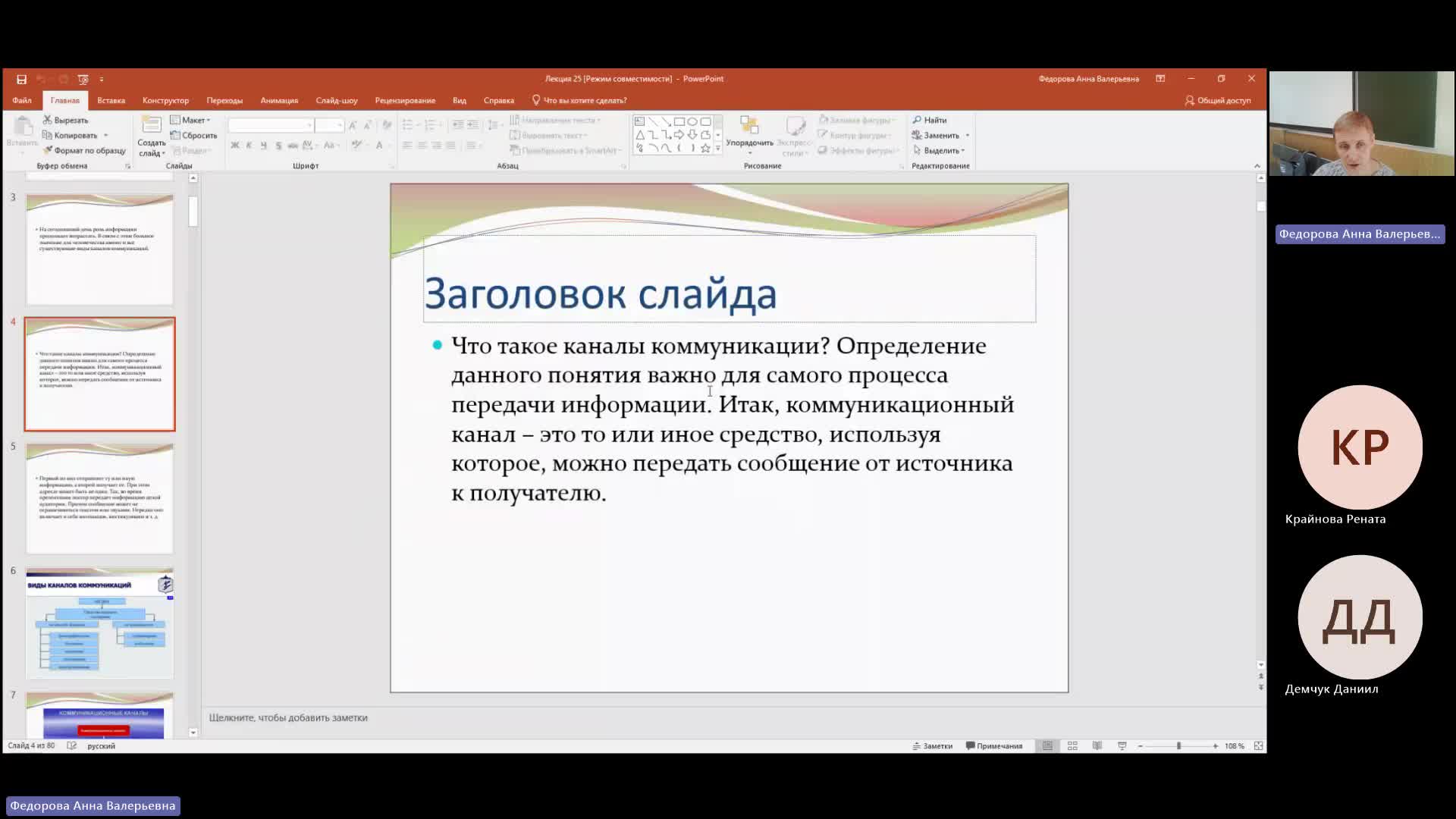Viewport: 1456px width, 819px height.
Task: Open the Рецензирование tab
Action: (405, 100)
